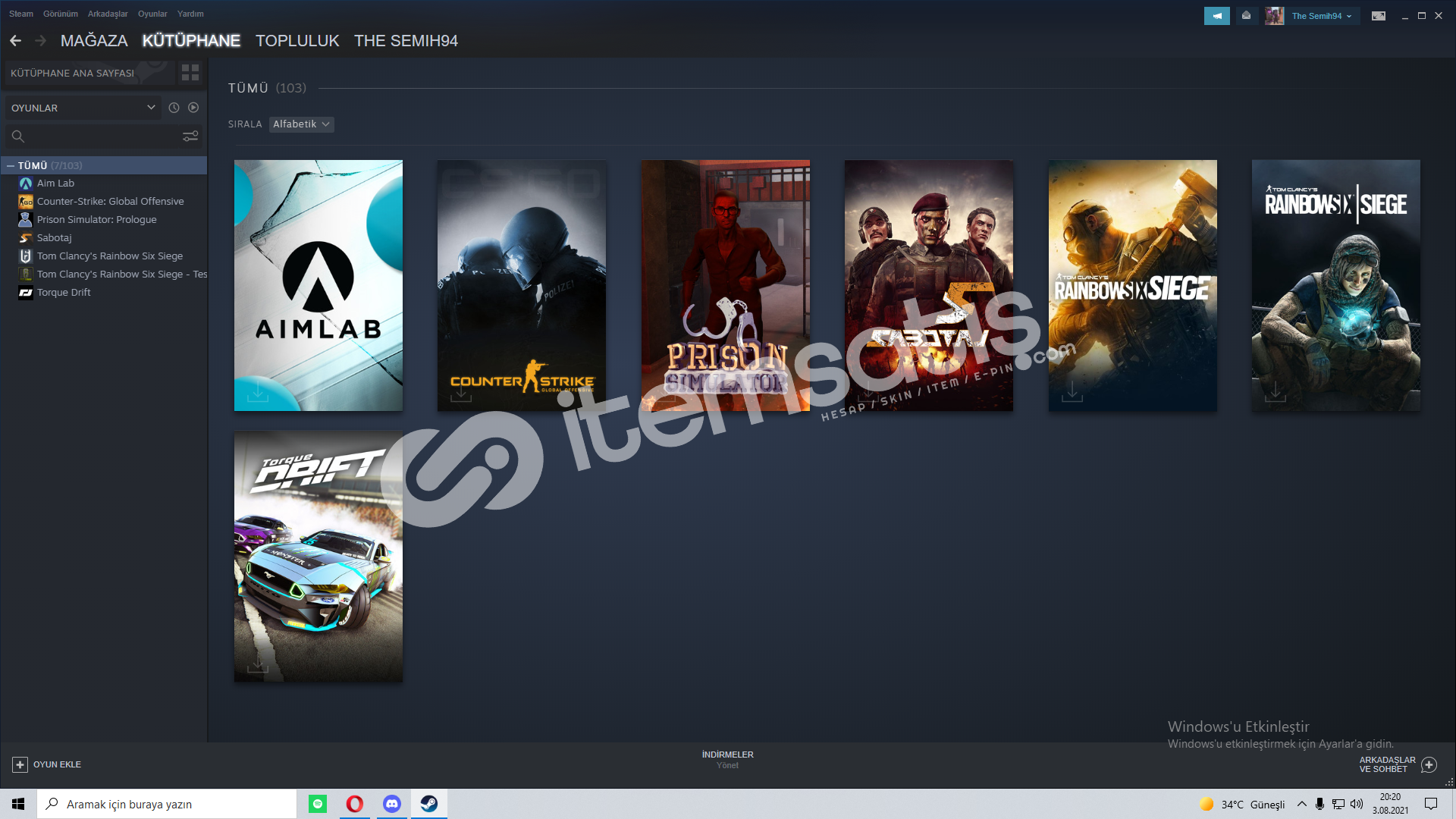Open the İNDİRMELER downloads manager
Image resolution: width=1456 pixels, height=819 pixels.
click(727, 759)
